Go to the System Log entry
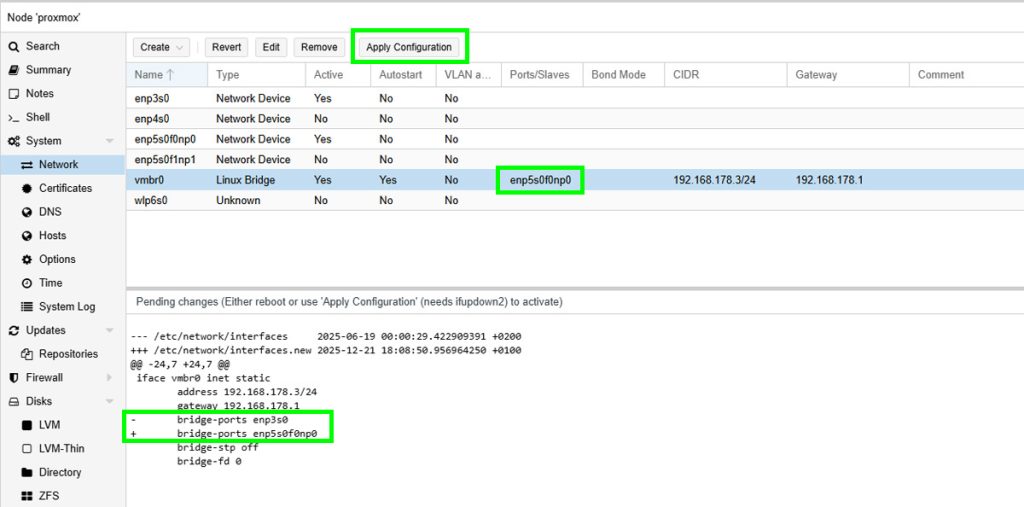The width and height of the screenshot is (1024, 507). click(67, 307)
